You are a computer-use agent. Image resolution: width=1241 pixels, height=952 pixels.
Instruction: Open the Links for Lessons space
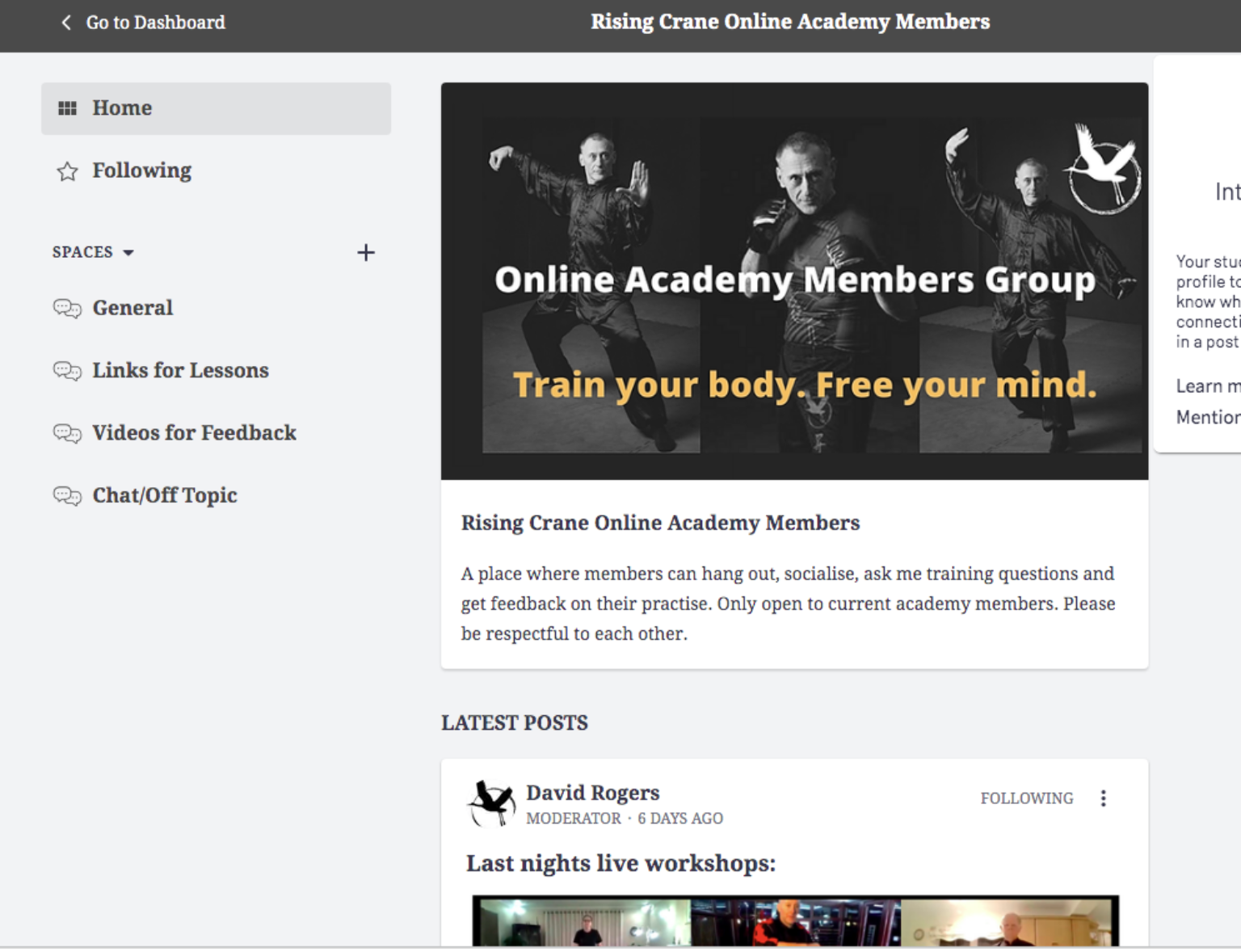coord(180,370)
